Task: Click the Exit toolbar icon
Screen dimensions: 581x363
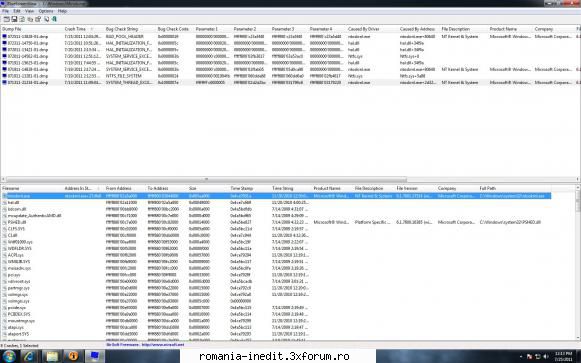Action: pyautogui.click(x=54, y=19)
